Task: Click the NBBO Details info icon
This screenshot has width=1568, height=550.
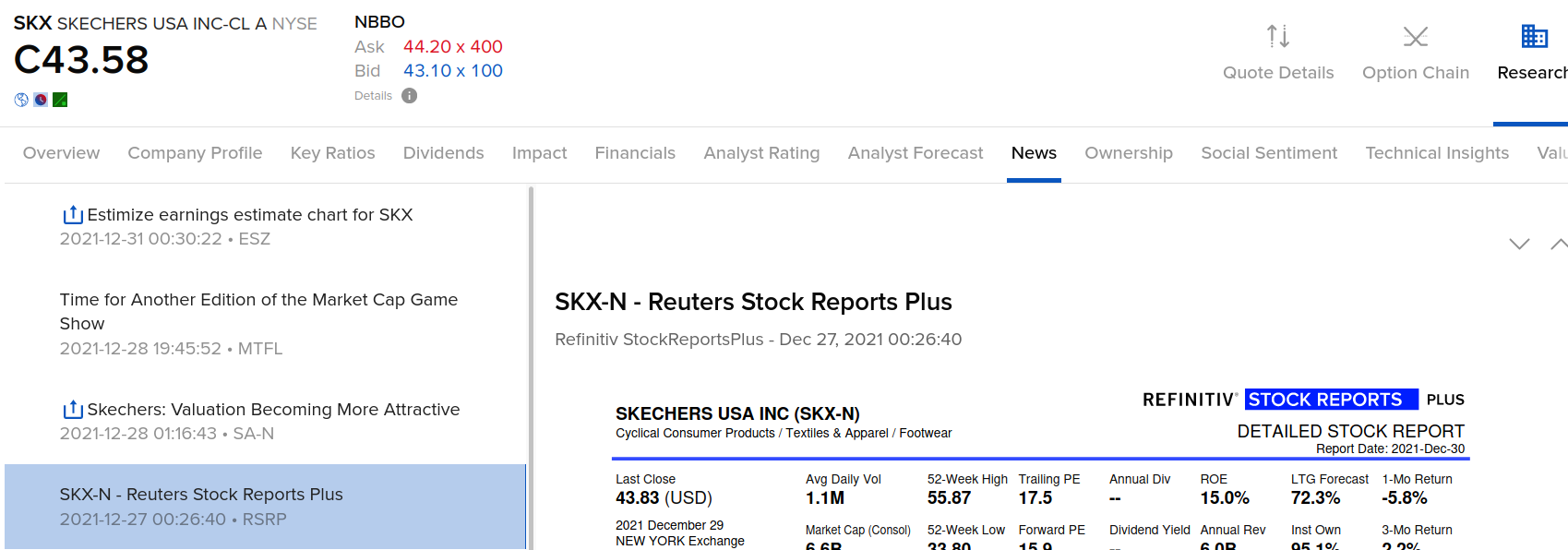Action: pyautogui.click(x=409, y=96)
